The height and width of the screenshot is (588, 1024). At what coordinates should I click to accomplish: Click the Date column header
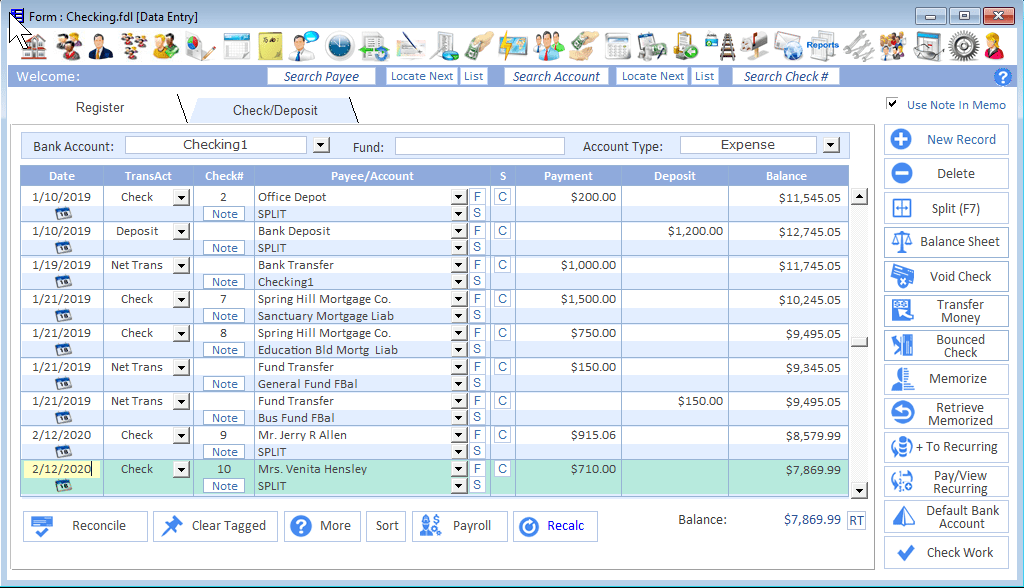[62, 176]
